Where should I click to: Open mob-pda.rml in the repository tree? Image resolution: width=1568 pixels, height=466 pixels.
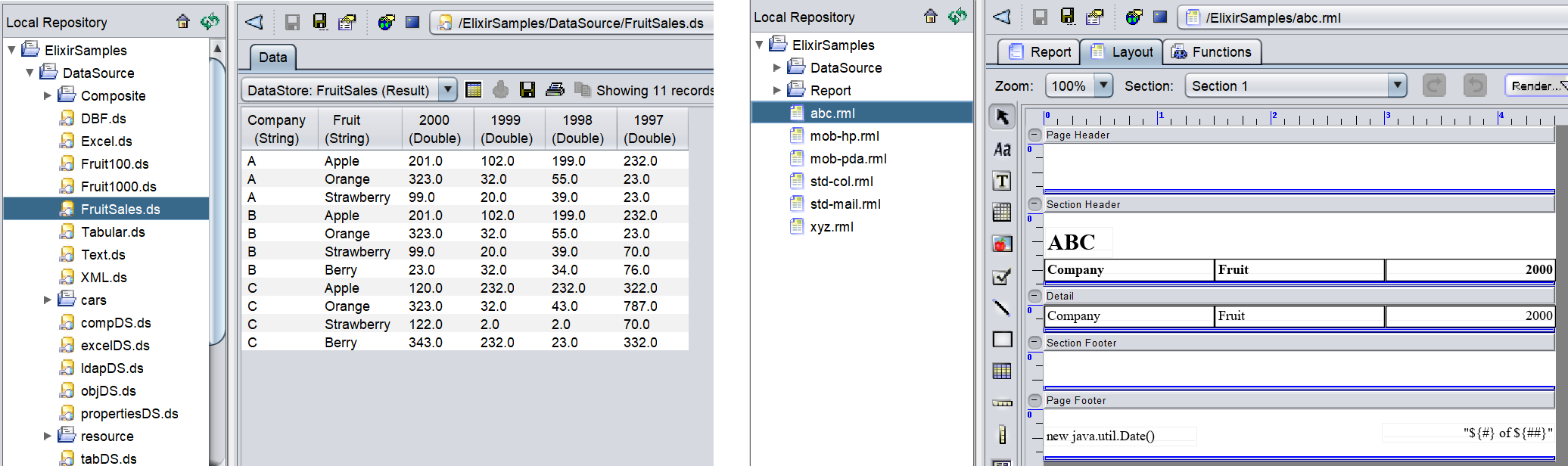(848, 159)
